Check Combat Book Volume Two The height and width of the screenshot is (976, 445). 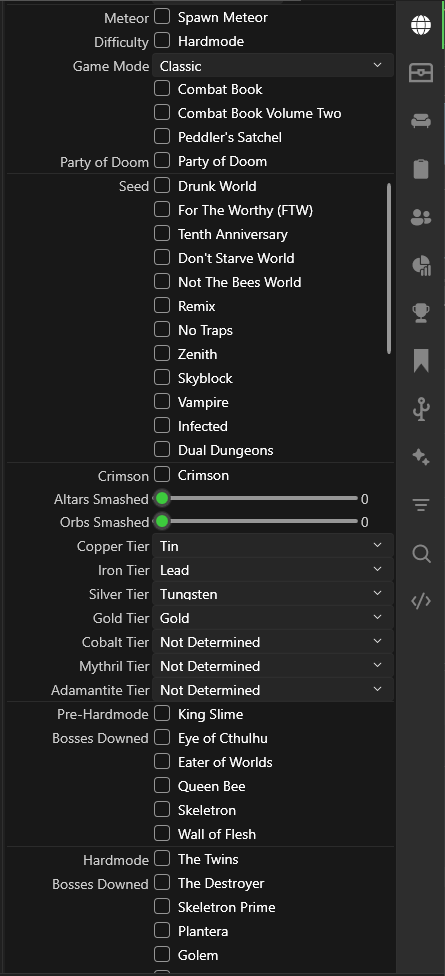point(162,113)
